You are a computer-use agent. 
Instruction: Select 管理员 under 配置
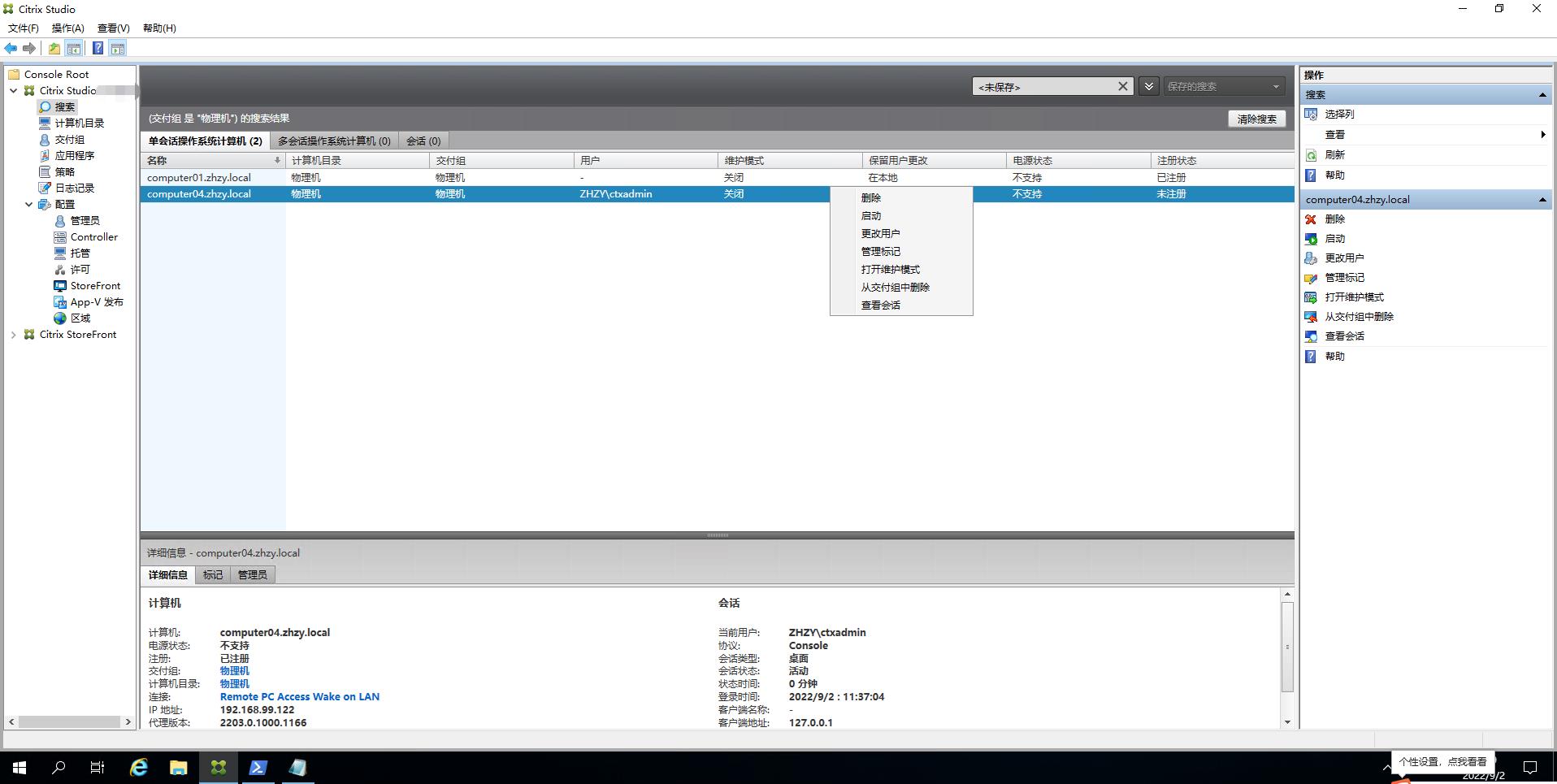coord(85,220)
